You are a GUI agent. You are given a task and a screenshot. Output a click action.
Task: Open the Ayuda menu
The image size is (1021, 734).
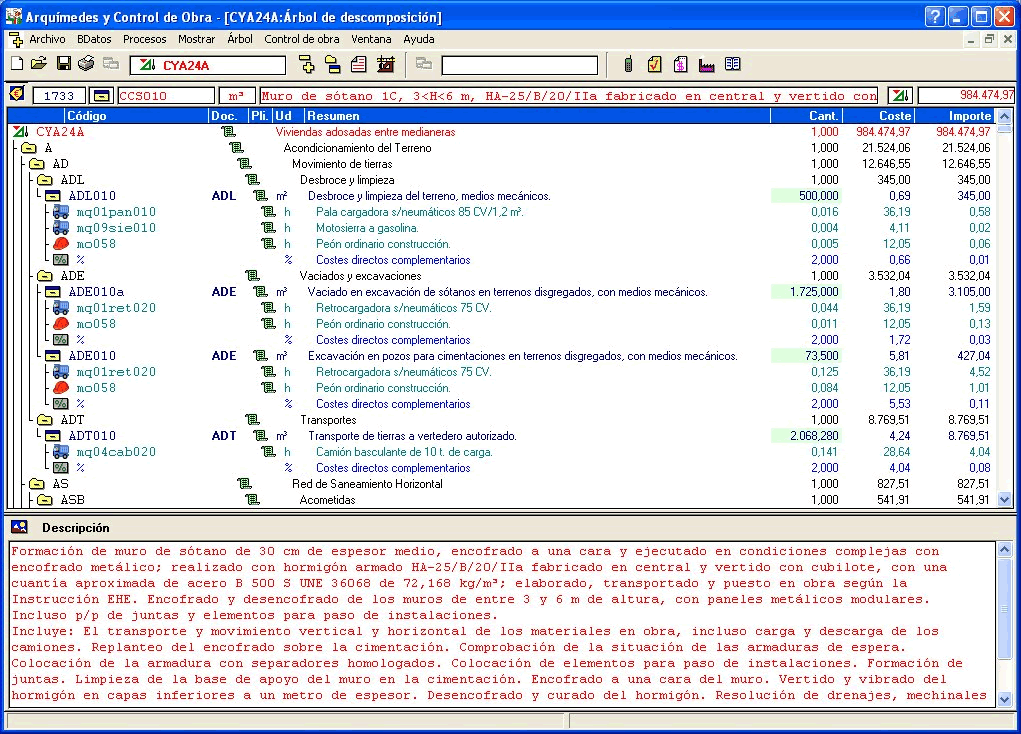419,39
